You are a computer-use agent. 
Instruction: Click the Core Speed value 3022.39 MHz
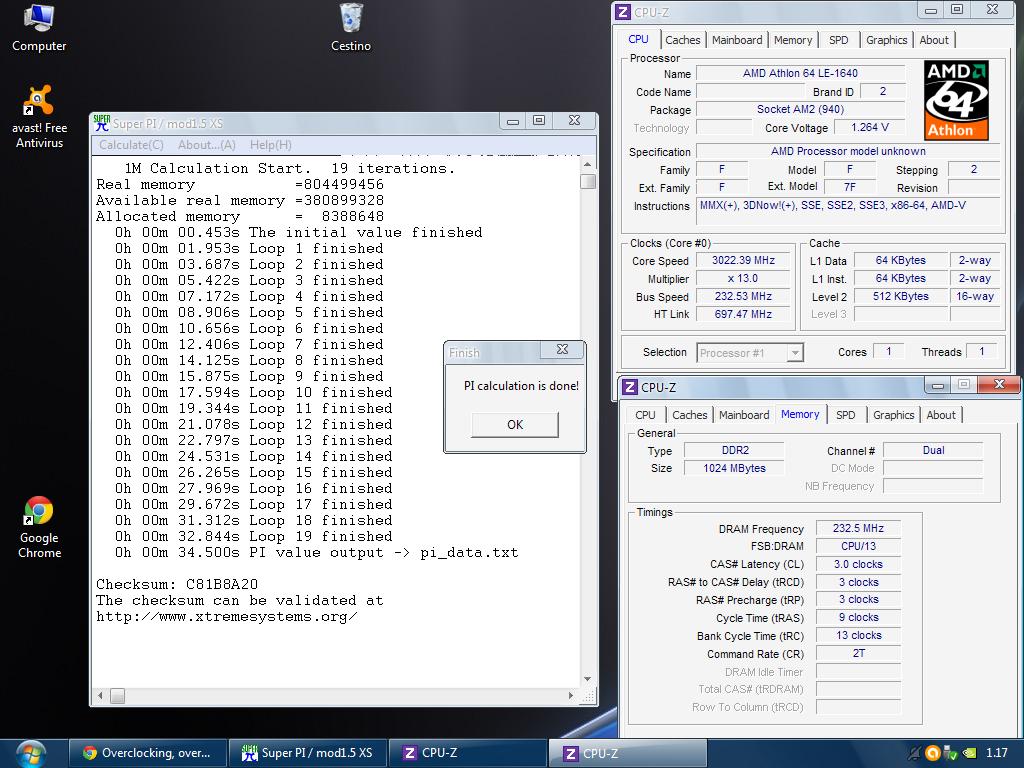pos(743,260)
